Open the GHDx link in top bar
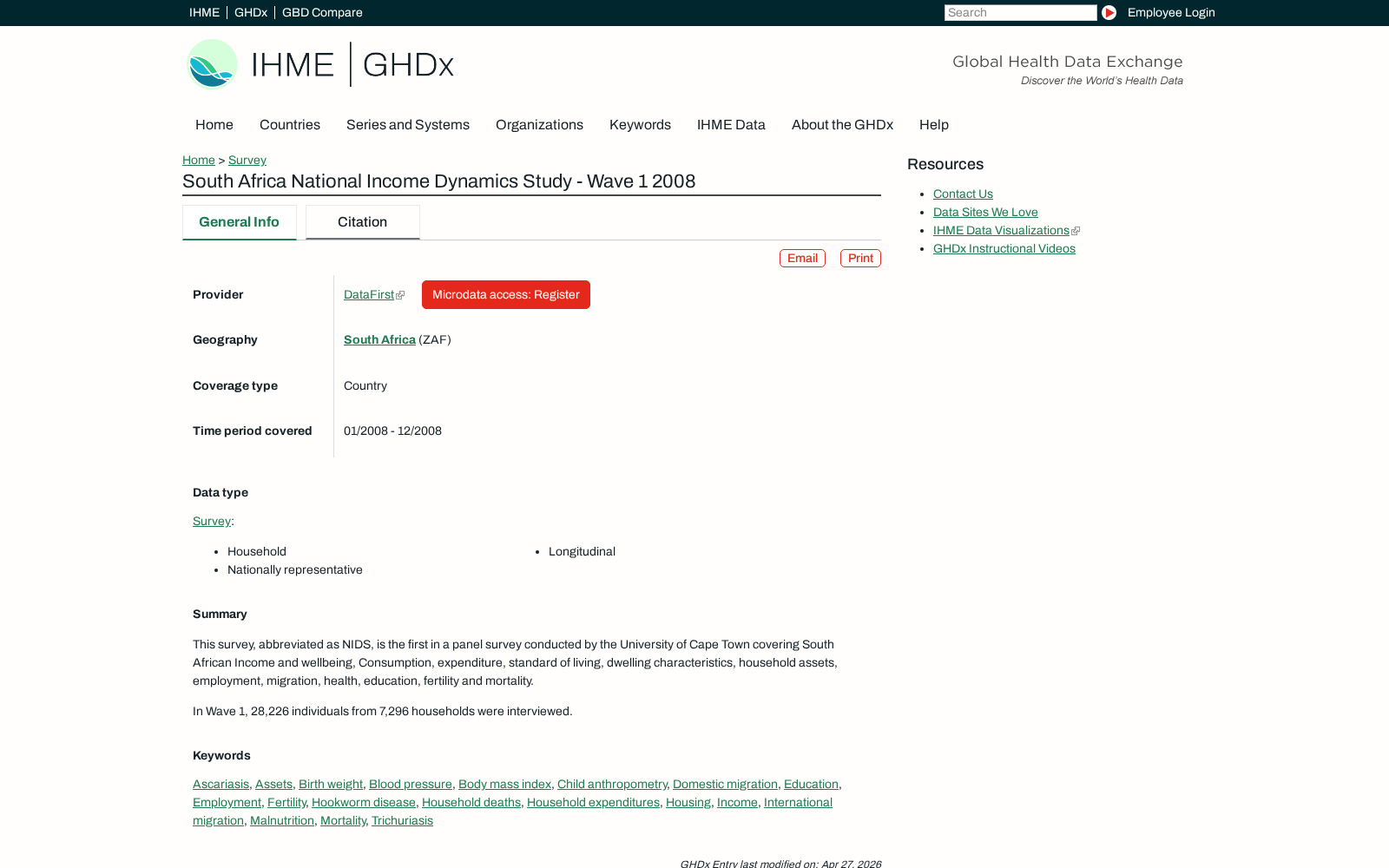 [x=251, y=12]
